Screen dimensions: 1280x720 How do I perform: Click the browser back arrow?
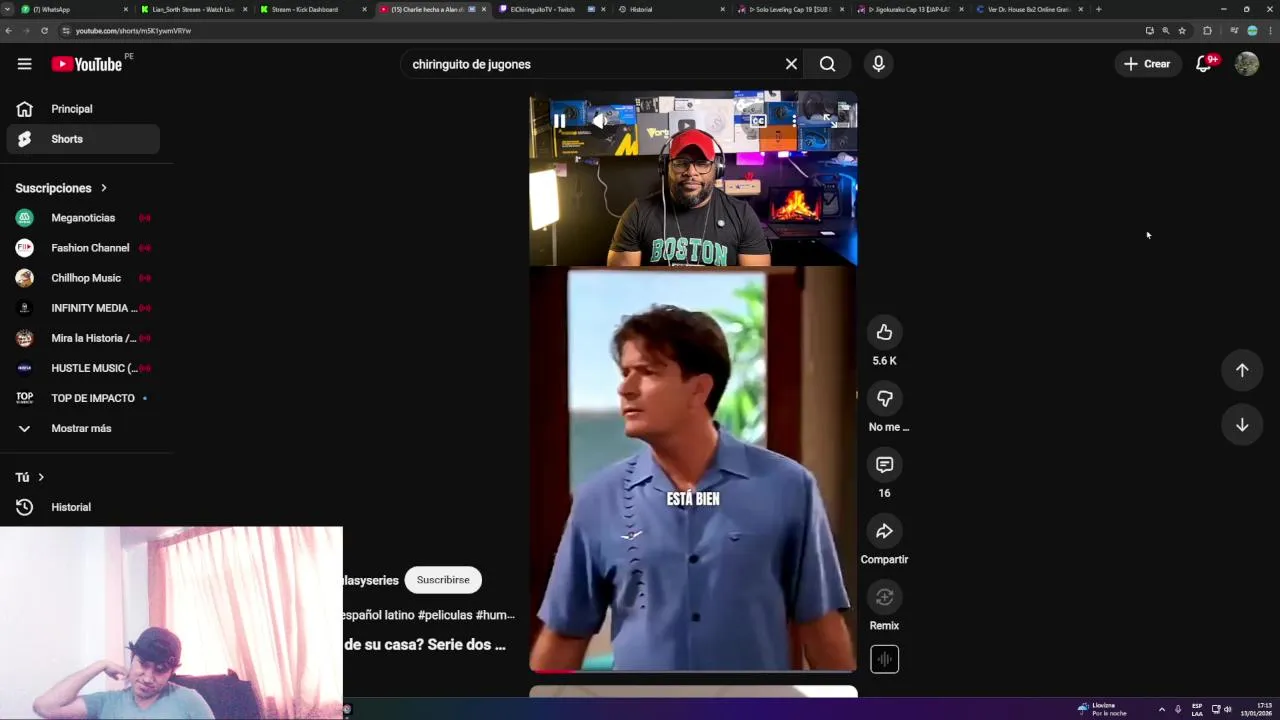click(x=9, y=31)
